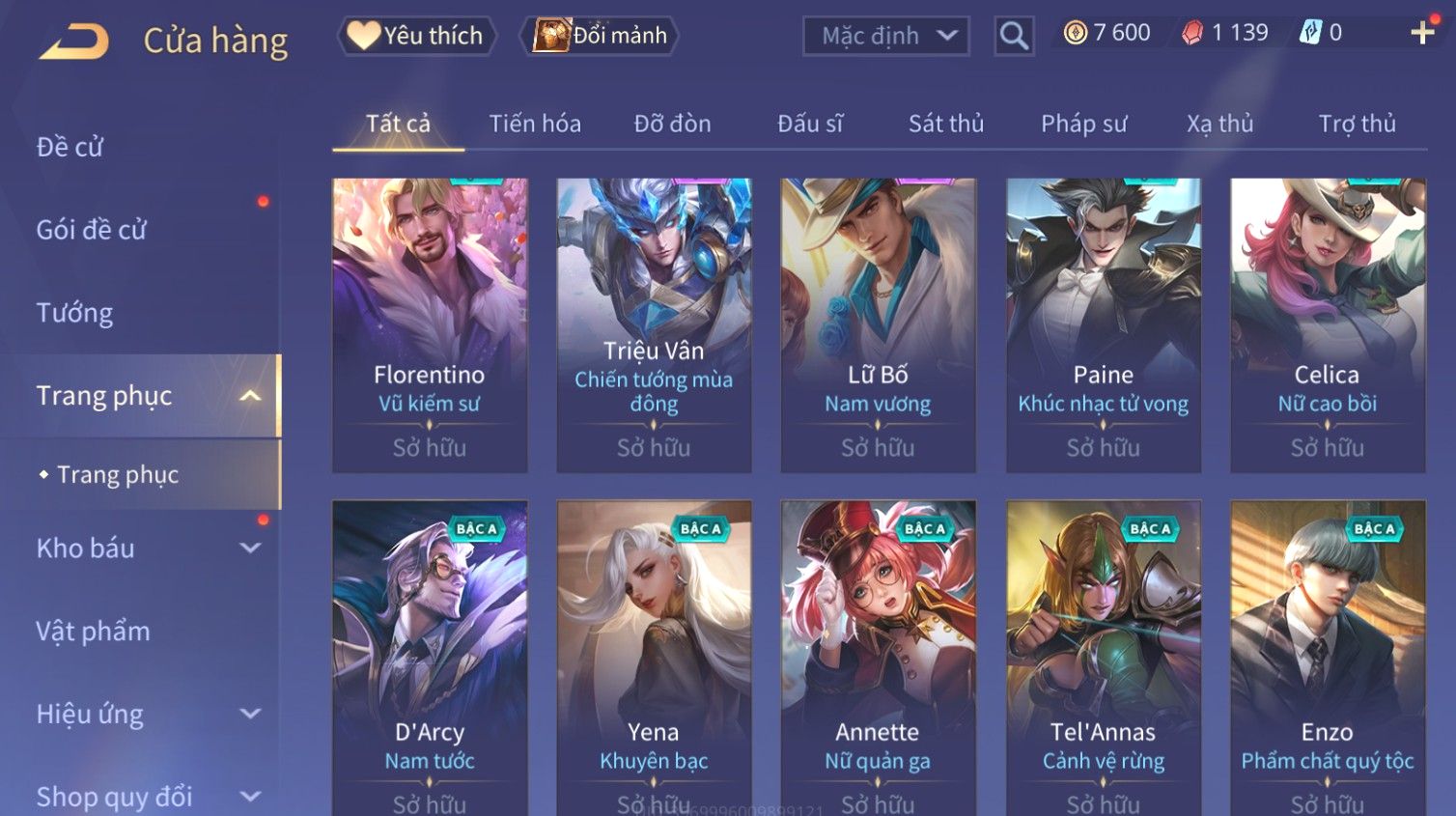The width and height of the screenshot is (1456, 816).
Task: Expand the Kho báu sidebar section
Action: [x=250, y=549]
